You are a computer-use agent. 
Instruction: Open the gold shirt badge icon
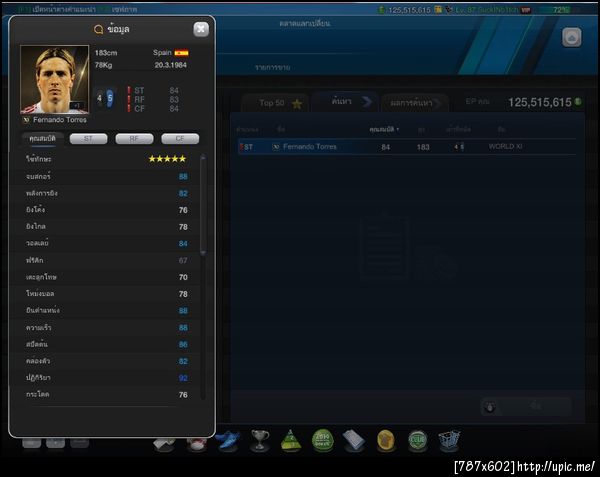point(385,441)
